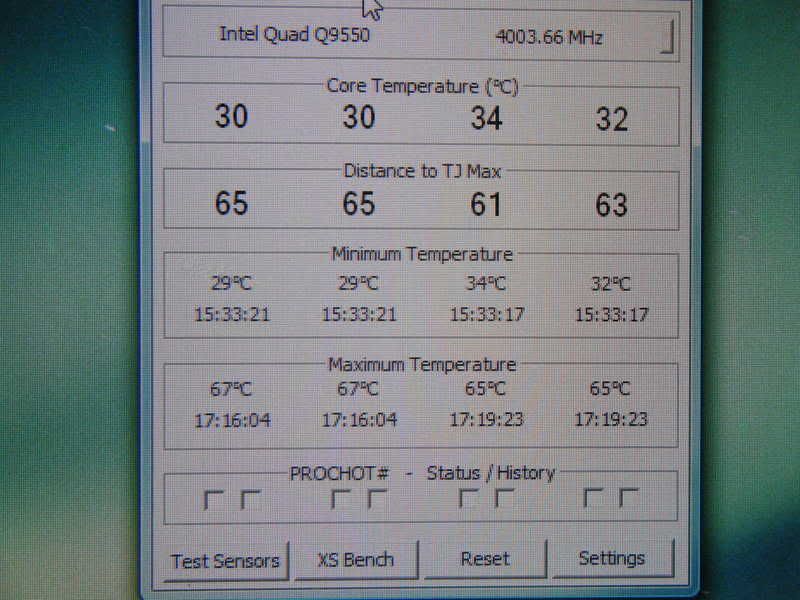The height and width of the screenshot is (600, 800).
Task: Click the Test Sensors button
Action: tap(226, 561)
